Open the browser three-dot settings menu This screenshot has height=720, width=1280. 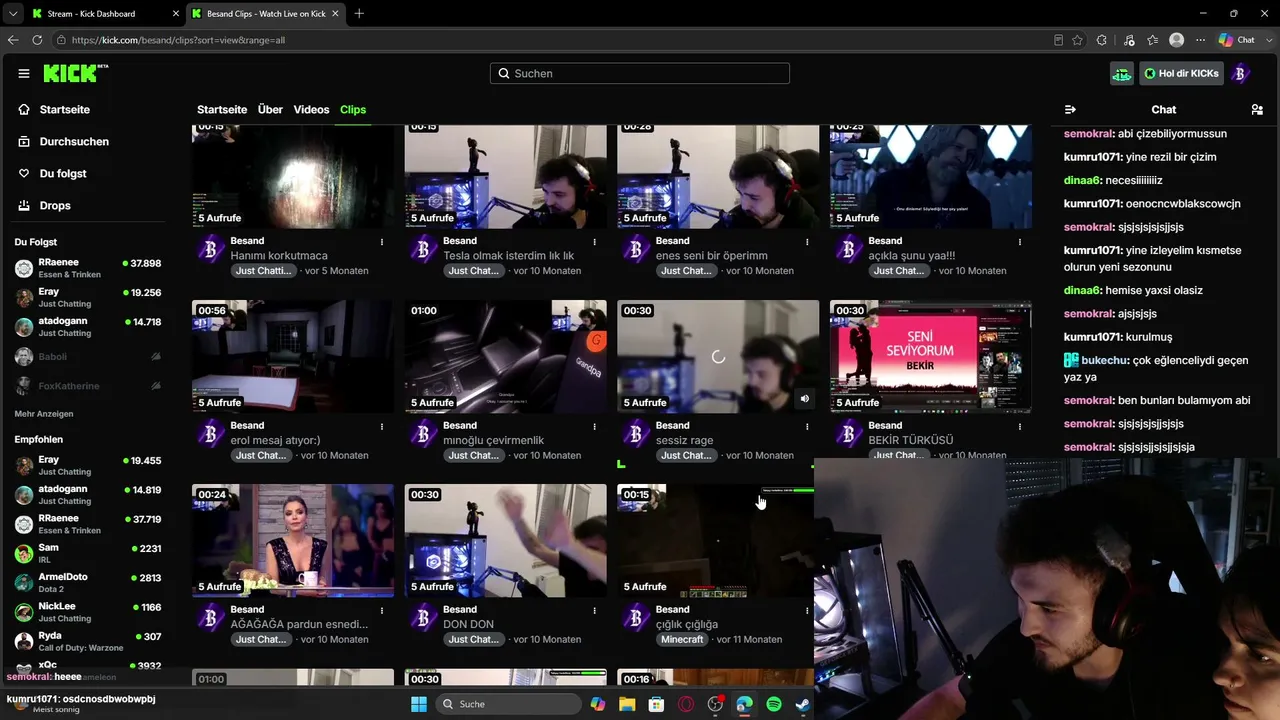(x=1199, y=40)
